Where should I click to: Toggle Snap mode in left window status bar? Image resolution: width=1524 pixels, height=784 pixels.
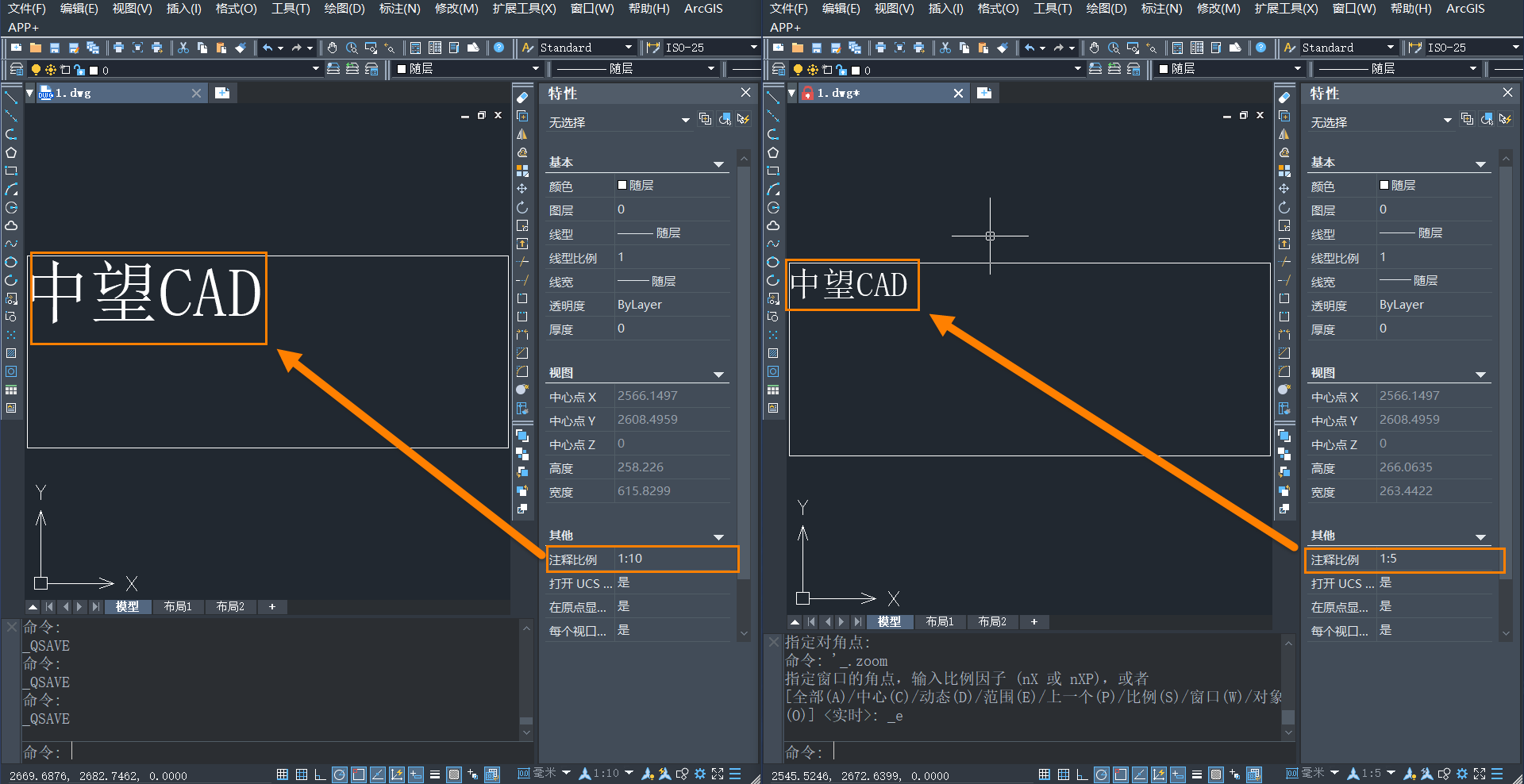(x=283, y=774)
